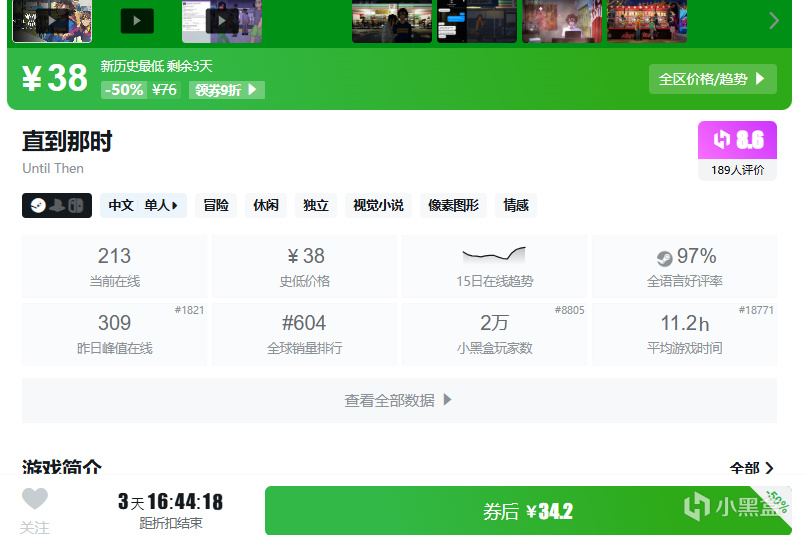Image resolution: width=805 pixels, height=535 pixels.
Task: Click the #1821 rank label
Action: [x=189, y=310]
